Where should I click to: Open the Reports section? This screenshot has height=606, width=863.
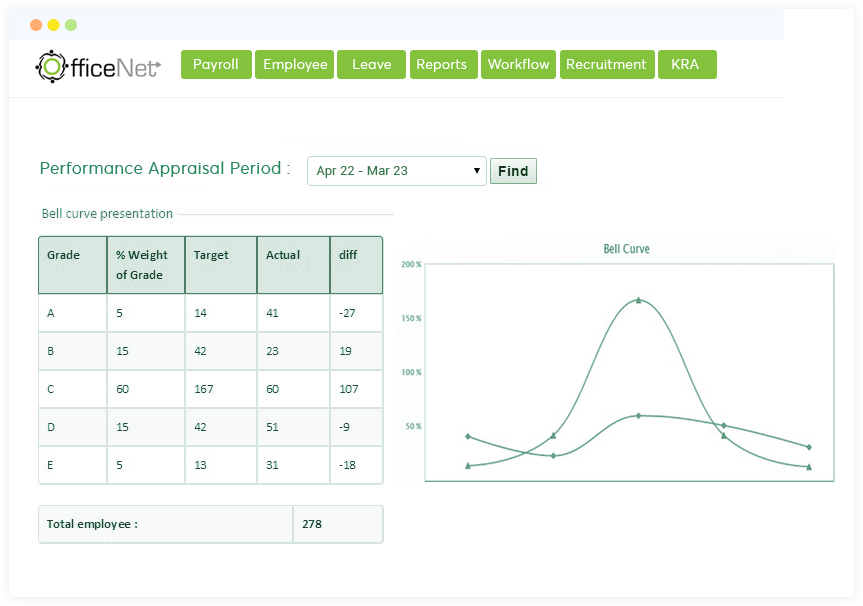[x=443, y=64]
